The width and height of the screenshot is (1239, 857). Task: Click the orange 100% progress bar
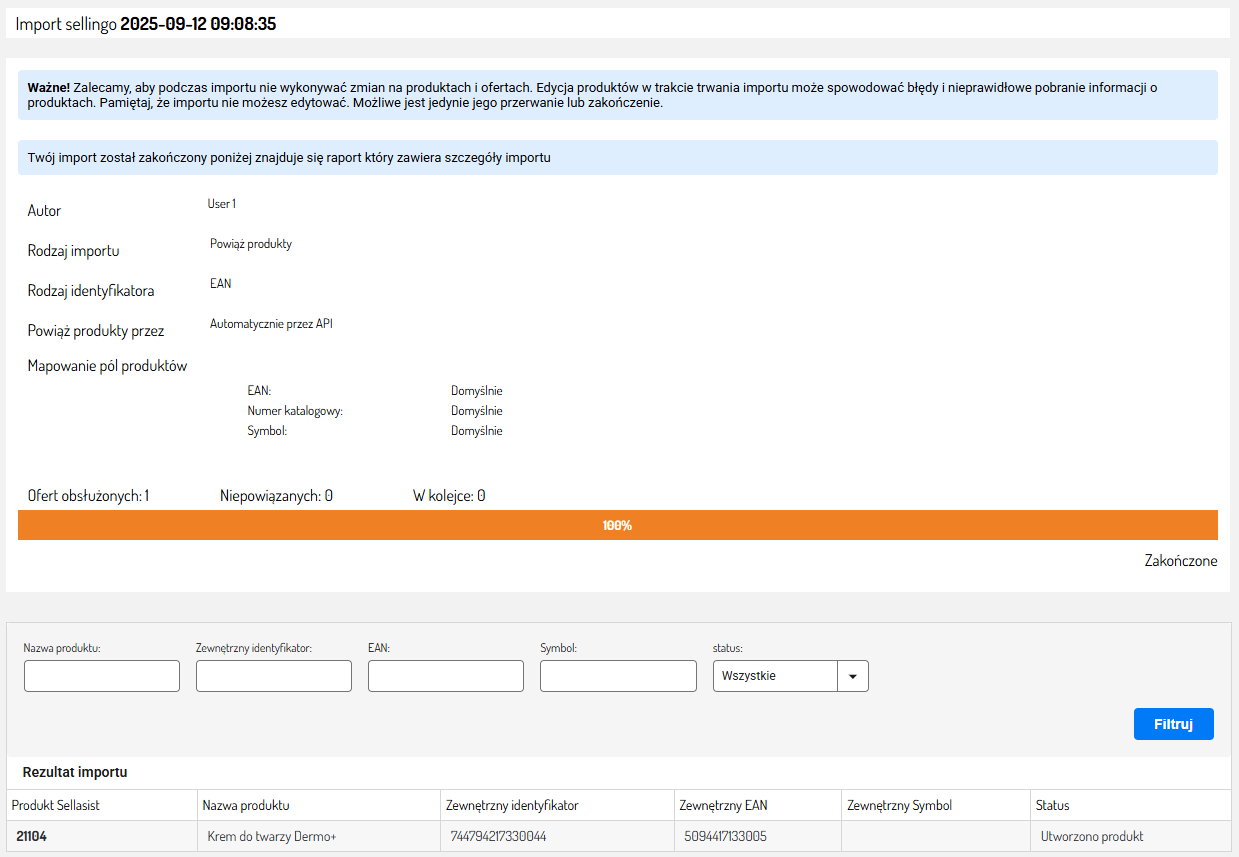[617, 525]
